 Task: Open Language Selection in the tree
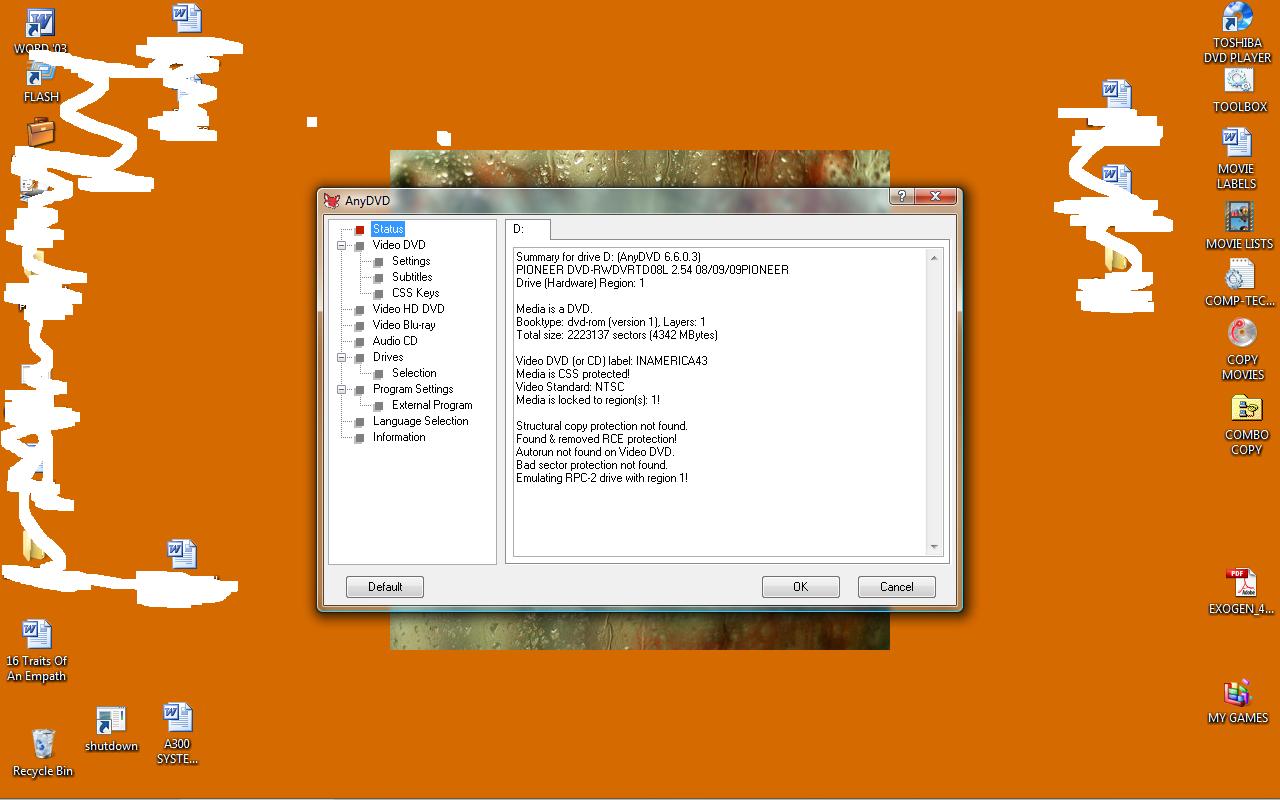coord(420,421)
